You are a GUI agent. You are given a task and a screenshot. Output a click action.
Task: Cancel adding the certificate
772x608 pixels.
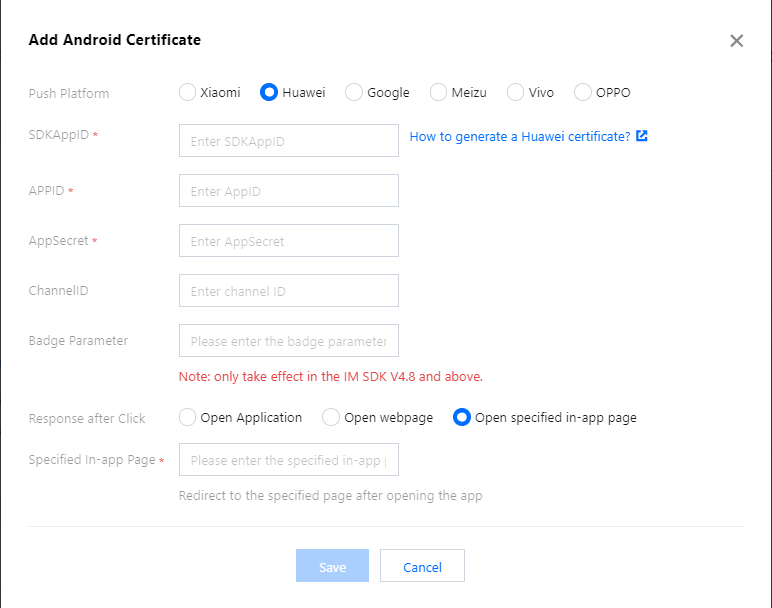[422, 566]
